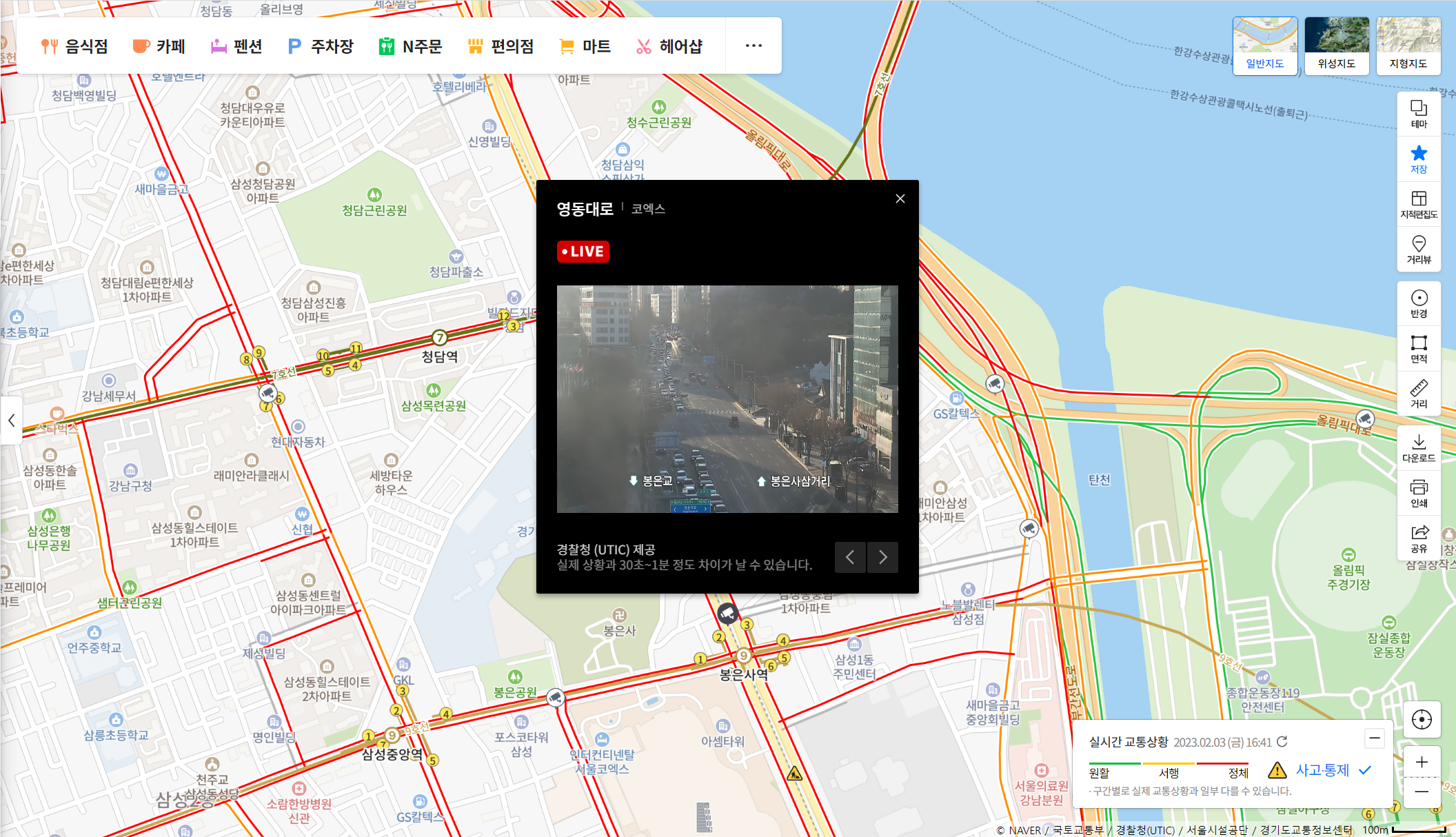Select the 반경 radius measure tool
Viewport: 1456px width, 837px height.
[x=1418, y=303]
